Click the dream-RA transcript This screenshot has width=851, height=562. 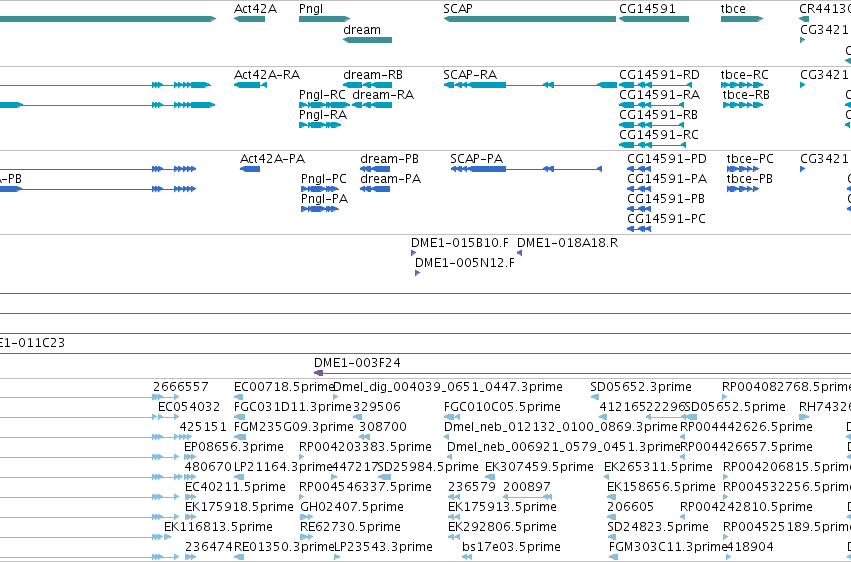372,105
